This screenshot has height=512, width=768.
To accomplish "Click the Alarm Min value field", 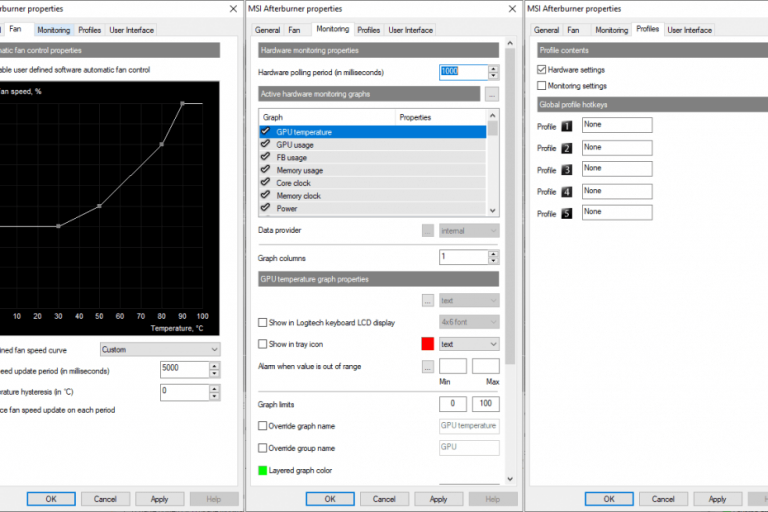I will [453, 366].
